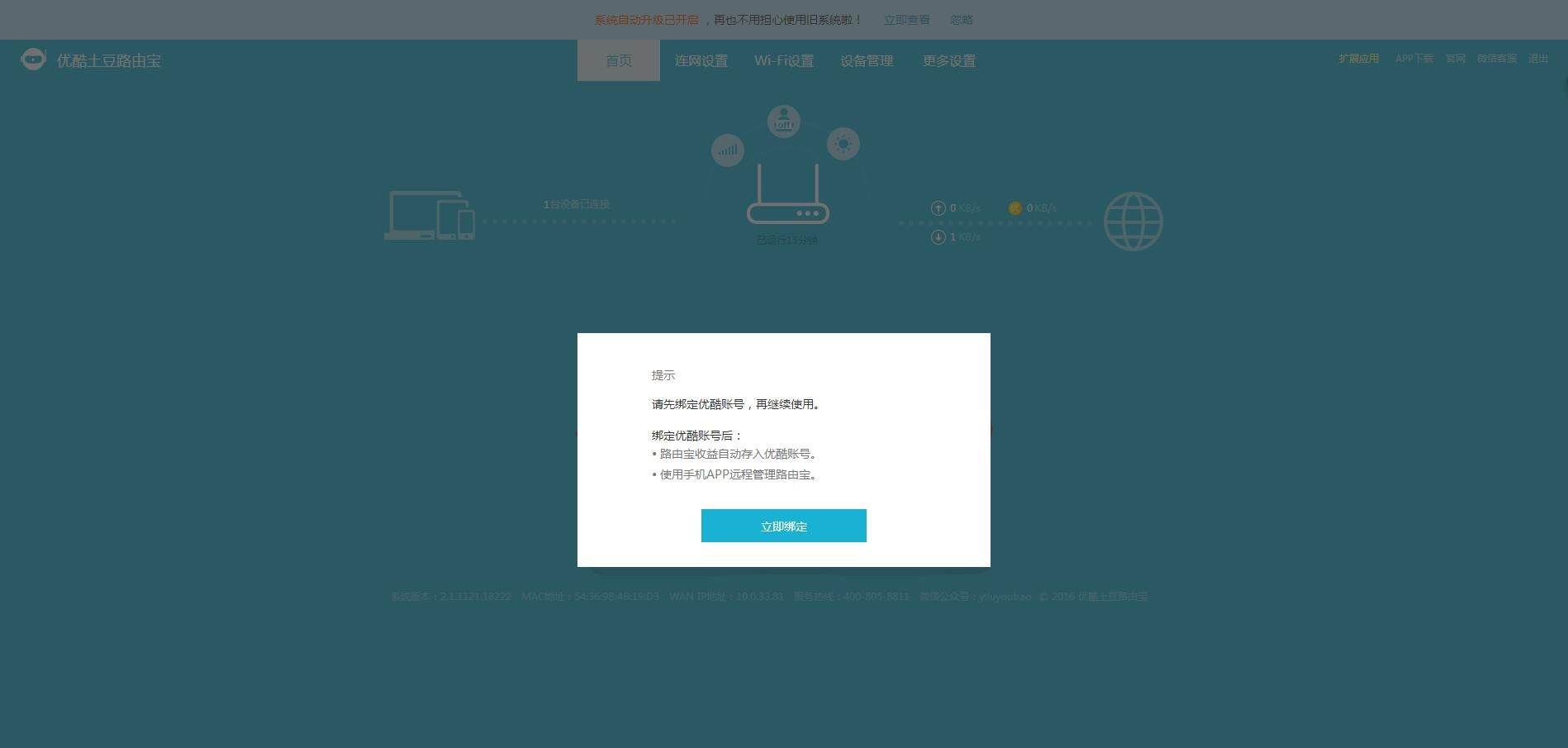
Task: Dismiss the upgrade banner with 忽略
Action: 961,20
